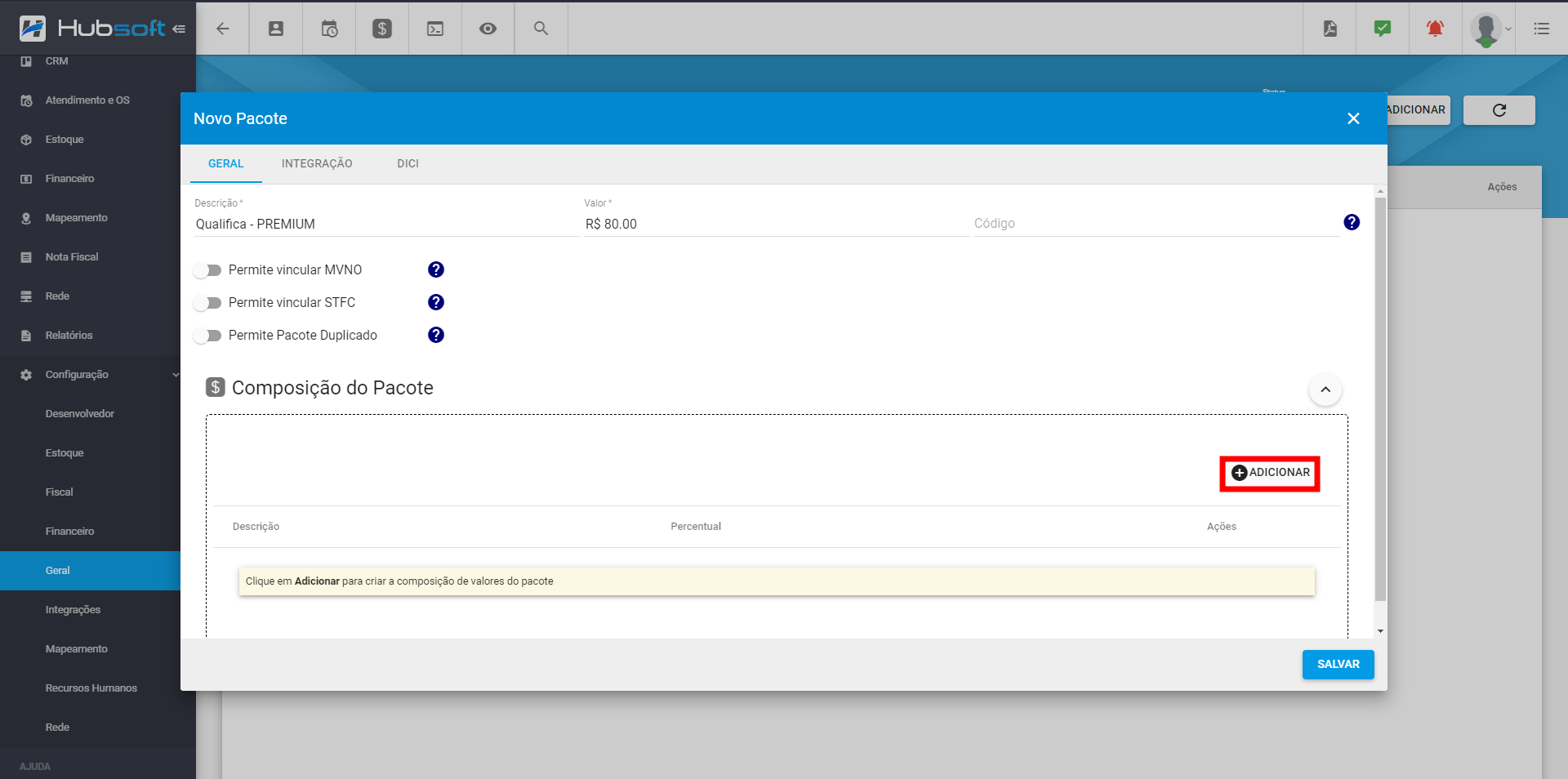Click the green chat checkmark icon
Image resolution: width=1568 pixels, height=779 pixels.
pos(1383,29)
